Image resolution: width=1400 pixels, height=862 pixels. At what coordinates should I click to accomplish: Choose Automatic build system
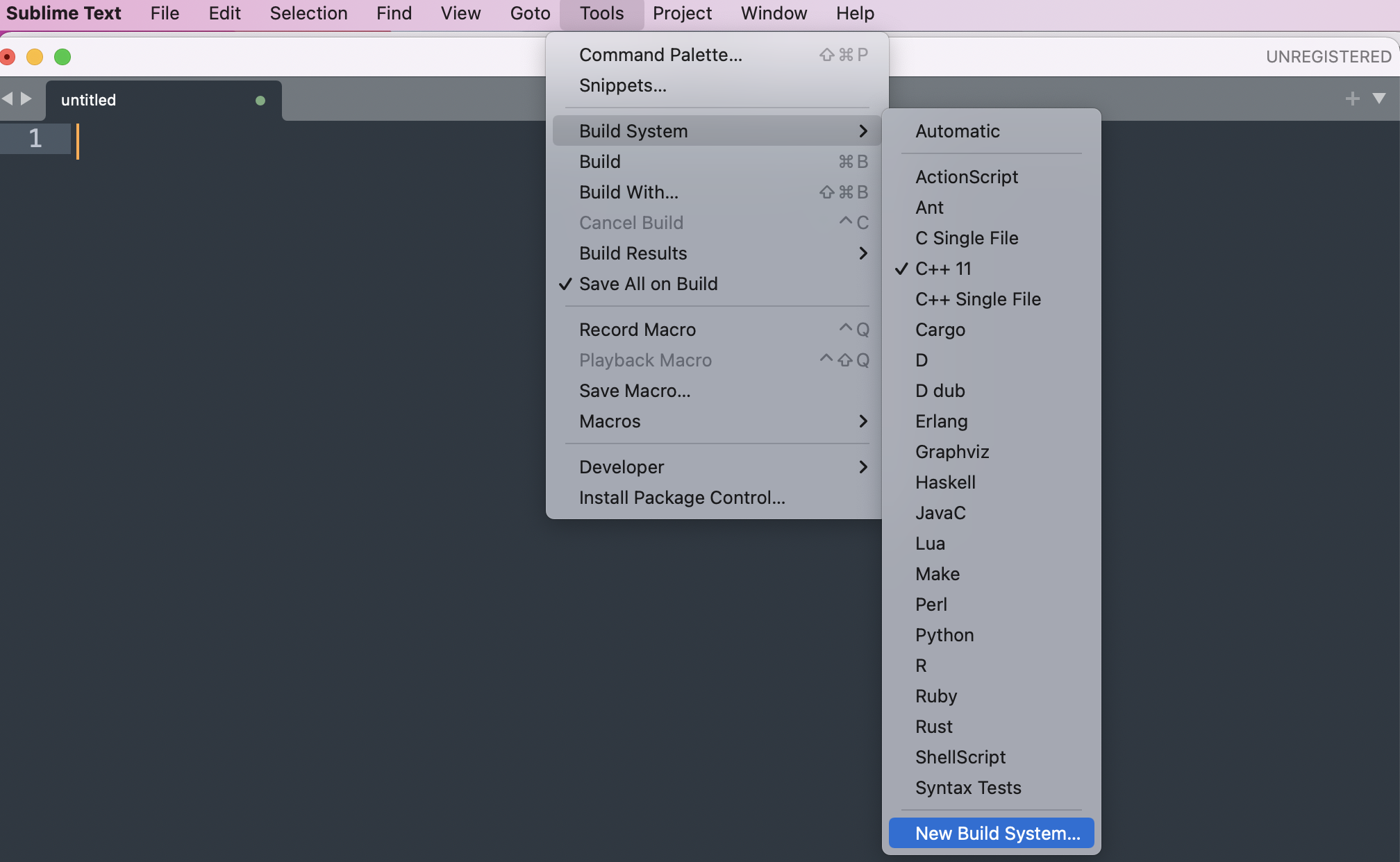point(957,131)
